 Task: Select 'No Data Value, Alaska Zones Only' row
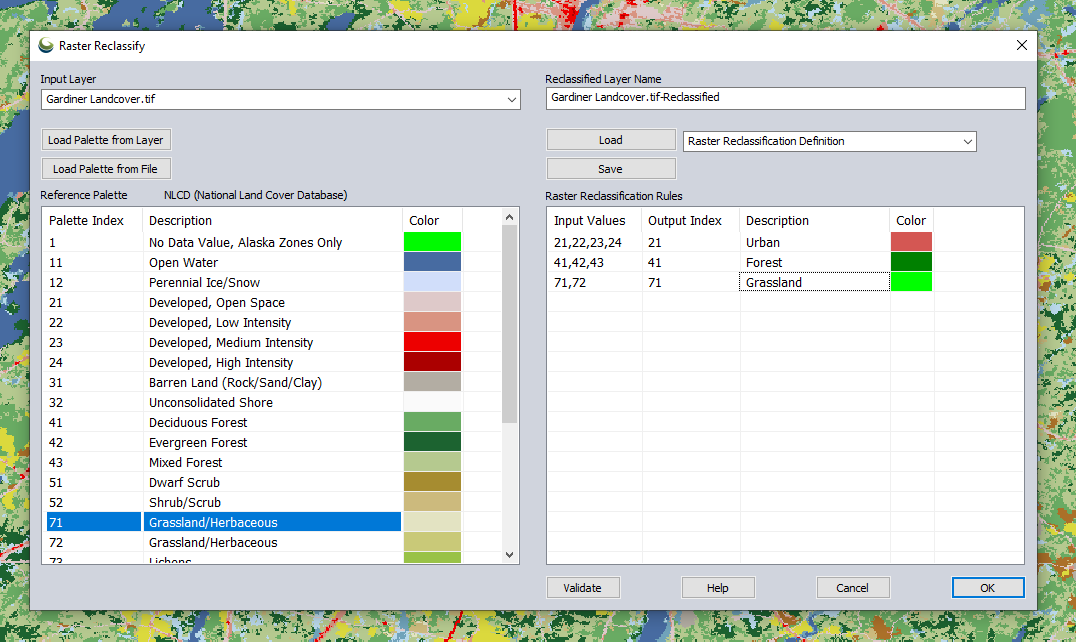click(x=254, y=242)
